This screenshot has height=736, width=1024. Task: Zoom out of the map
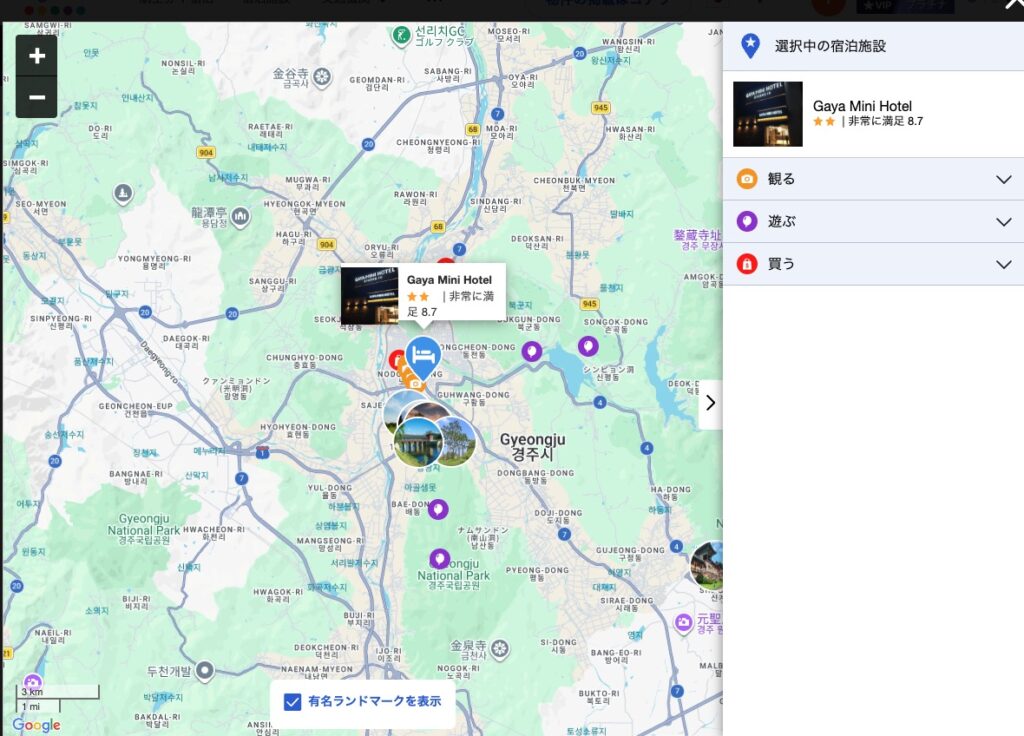[37, 97]
